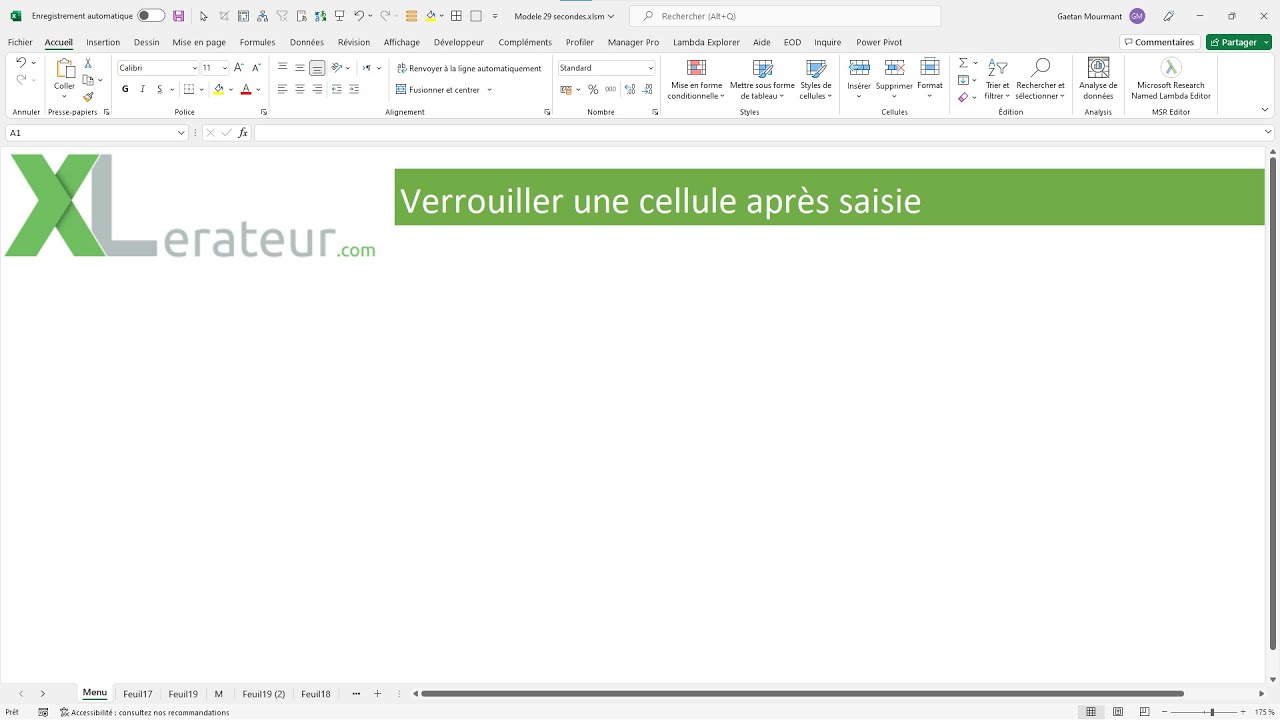The width and height of the screenshot is (1280, 720).
Task: Open Rechercher et sélectionner menu
Action: [1040, 79]
